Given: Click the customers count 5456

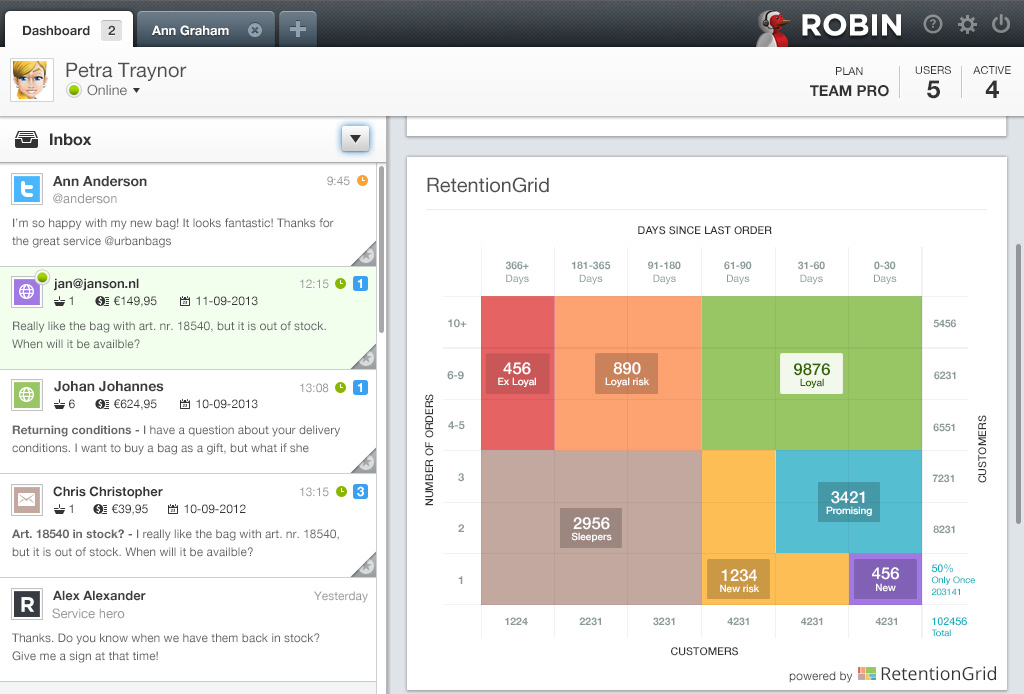Looking at the screenshot, I should tap(944, 323).
